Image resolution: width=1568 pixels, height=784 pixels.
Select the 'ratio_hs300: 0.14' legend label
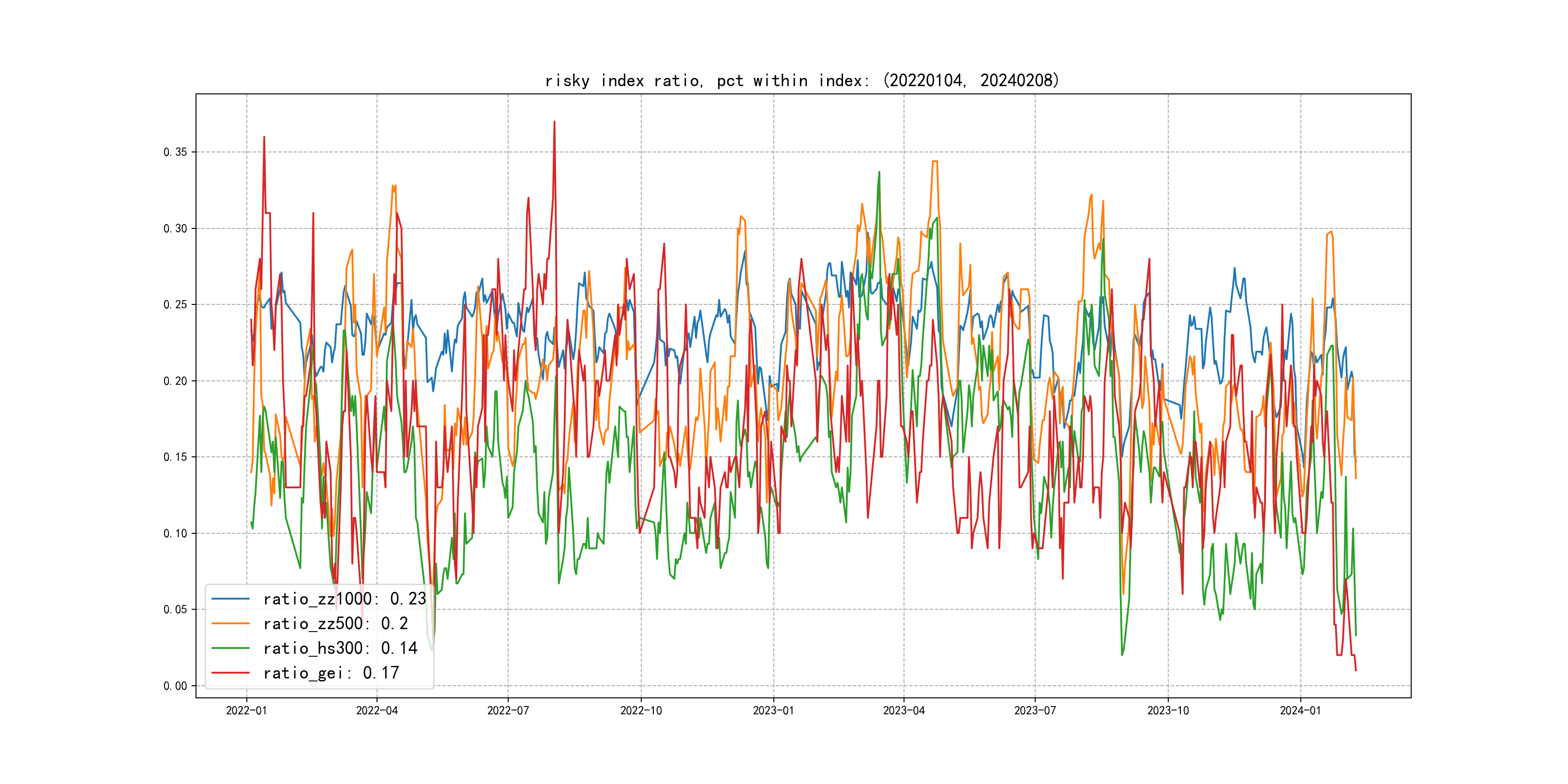click(340, 648)
